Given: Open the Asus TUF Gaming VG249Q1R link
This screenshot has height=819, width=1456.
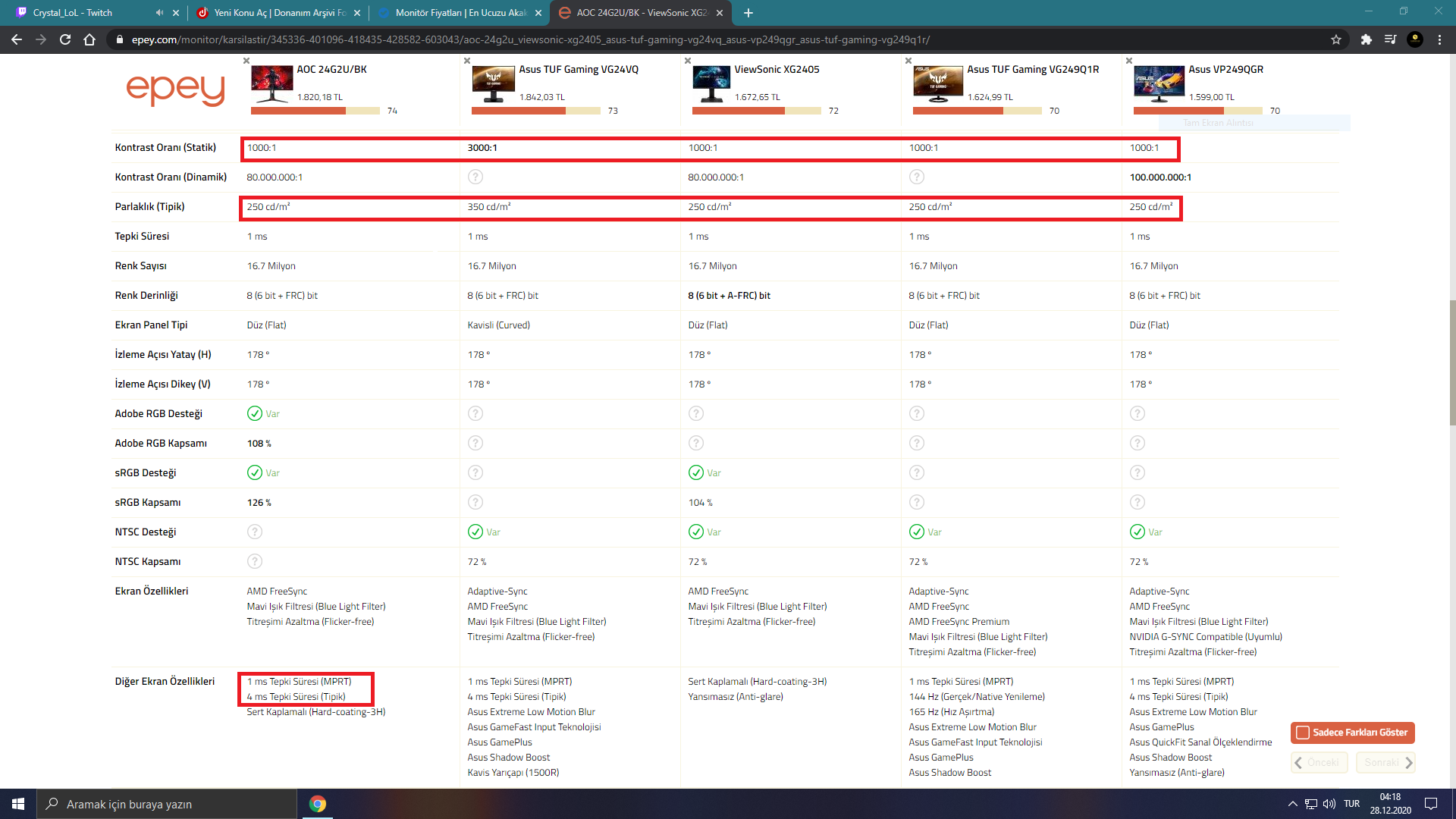Looking at the screenshot, I should [x=1033, y=69].
